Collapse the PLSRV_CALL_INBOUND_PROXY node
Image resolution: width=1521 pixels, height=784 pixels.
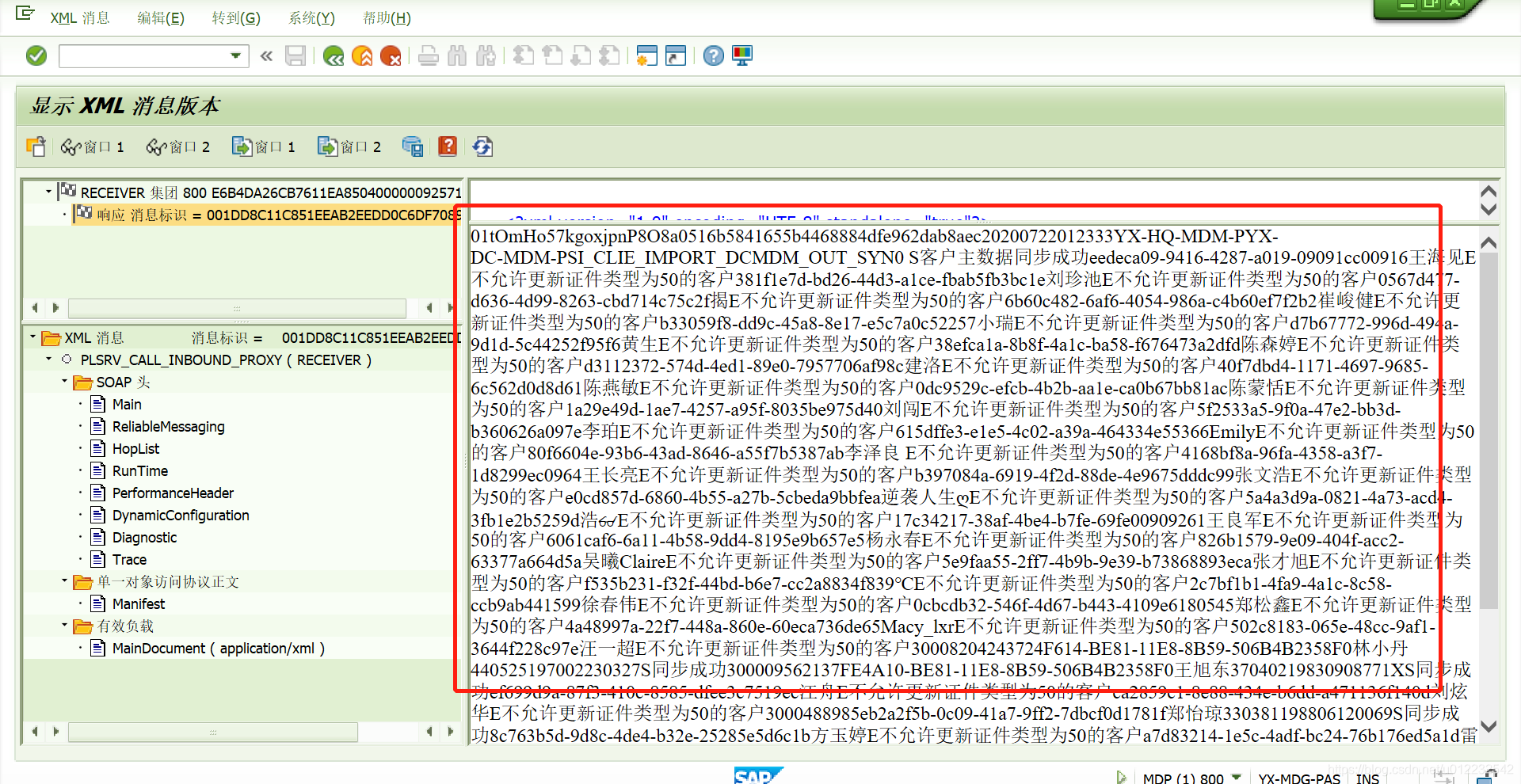(x=48, y=360)
